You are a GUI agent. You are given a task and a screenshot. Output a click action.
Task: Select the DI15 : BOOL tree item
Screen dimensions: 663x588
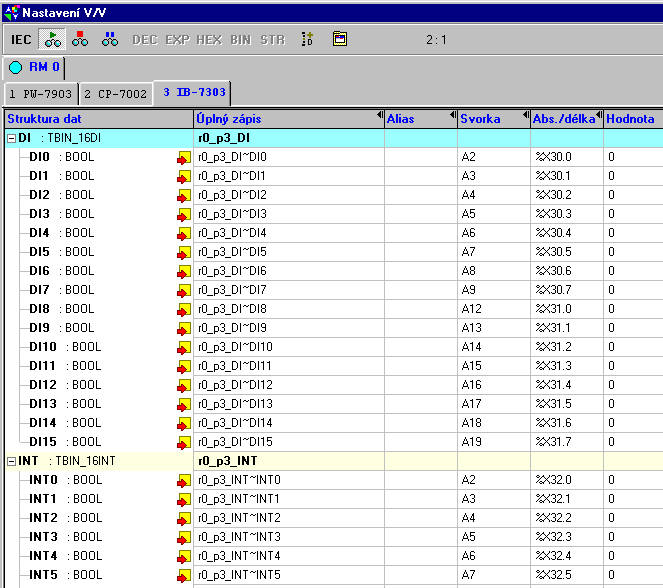pyautogui.click(x=65, y=442)
